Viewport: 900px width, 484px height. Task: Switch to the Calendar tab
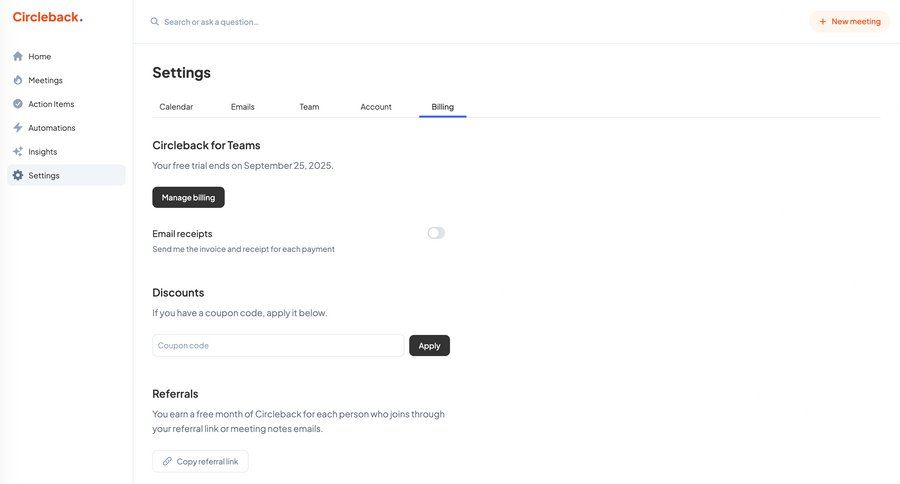176,107
